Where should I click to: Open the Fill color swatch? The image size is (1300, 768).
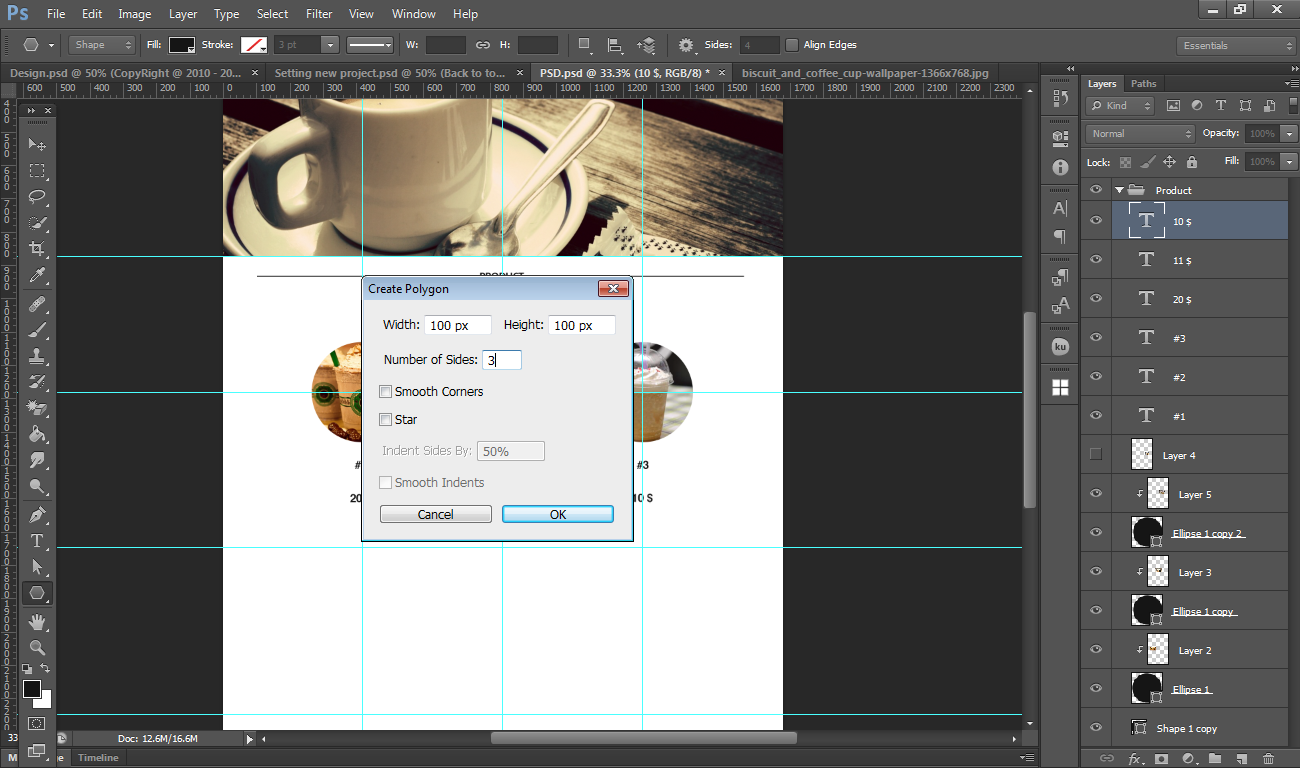182,45
